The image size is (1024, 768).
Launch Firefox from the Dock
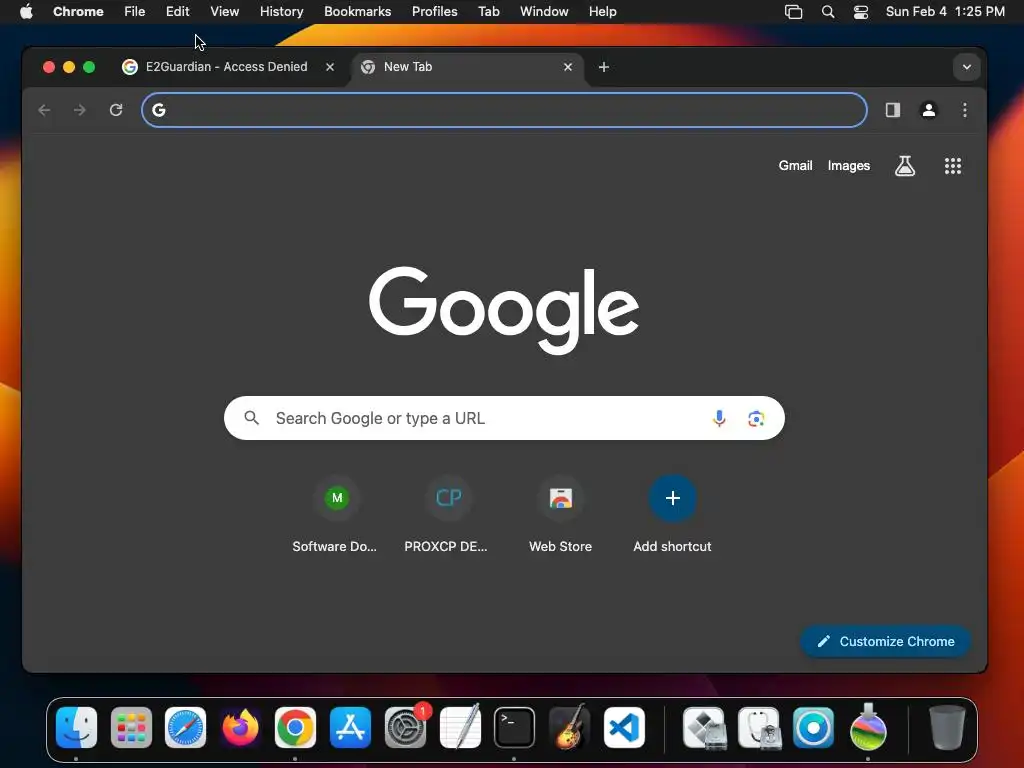(240, 728)
